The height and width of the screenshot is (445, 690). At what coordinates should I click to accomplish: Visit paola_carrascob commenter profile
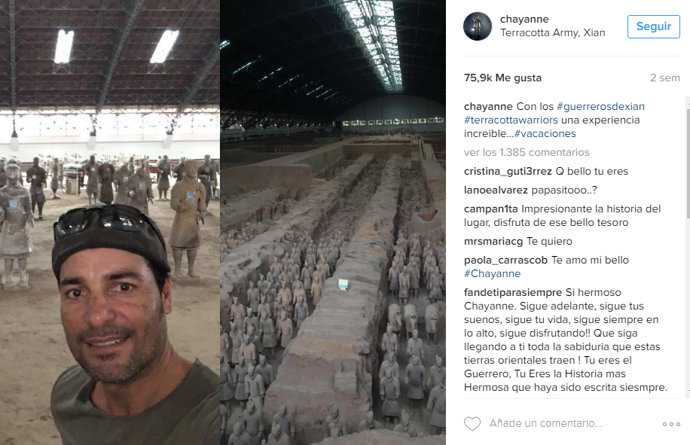(505, 260)
